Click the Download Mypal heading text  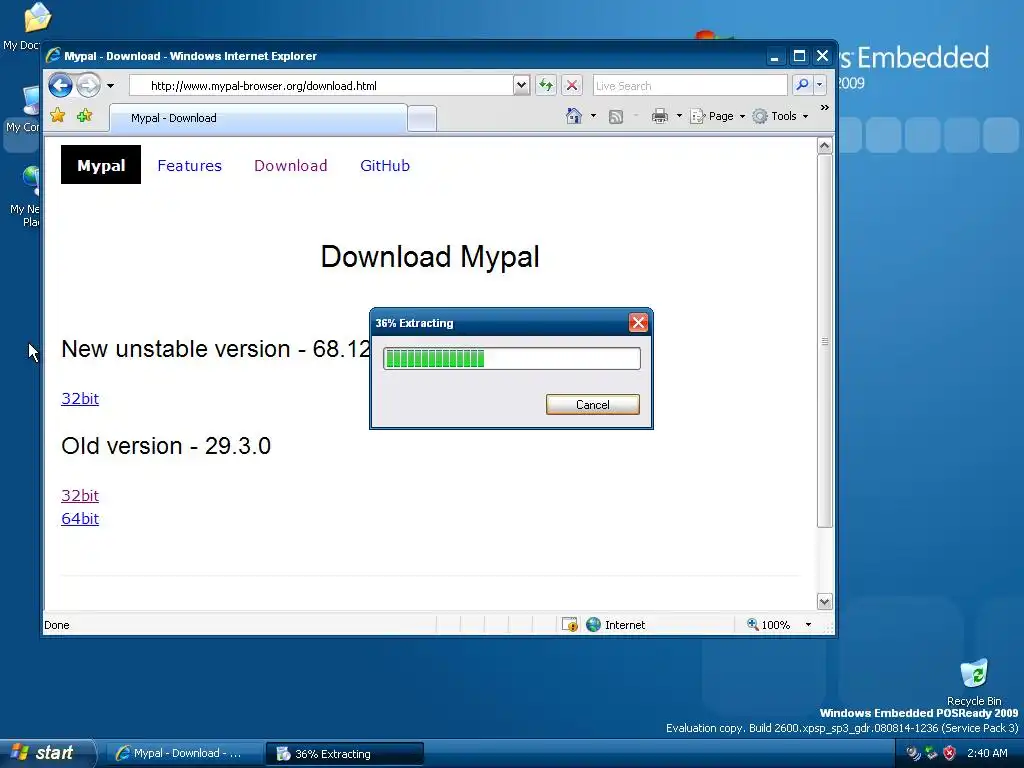[x=430, y=257]
